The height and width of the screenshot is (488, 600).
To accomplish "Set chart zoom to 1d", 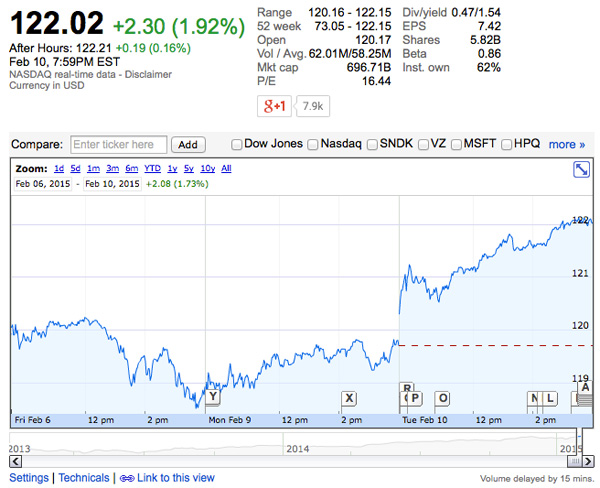I will click(59, 168).
